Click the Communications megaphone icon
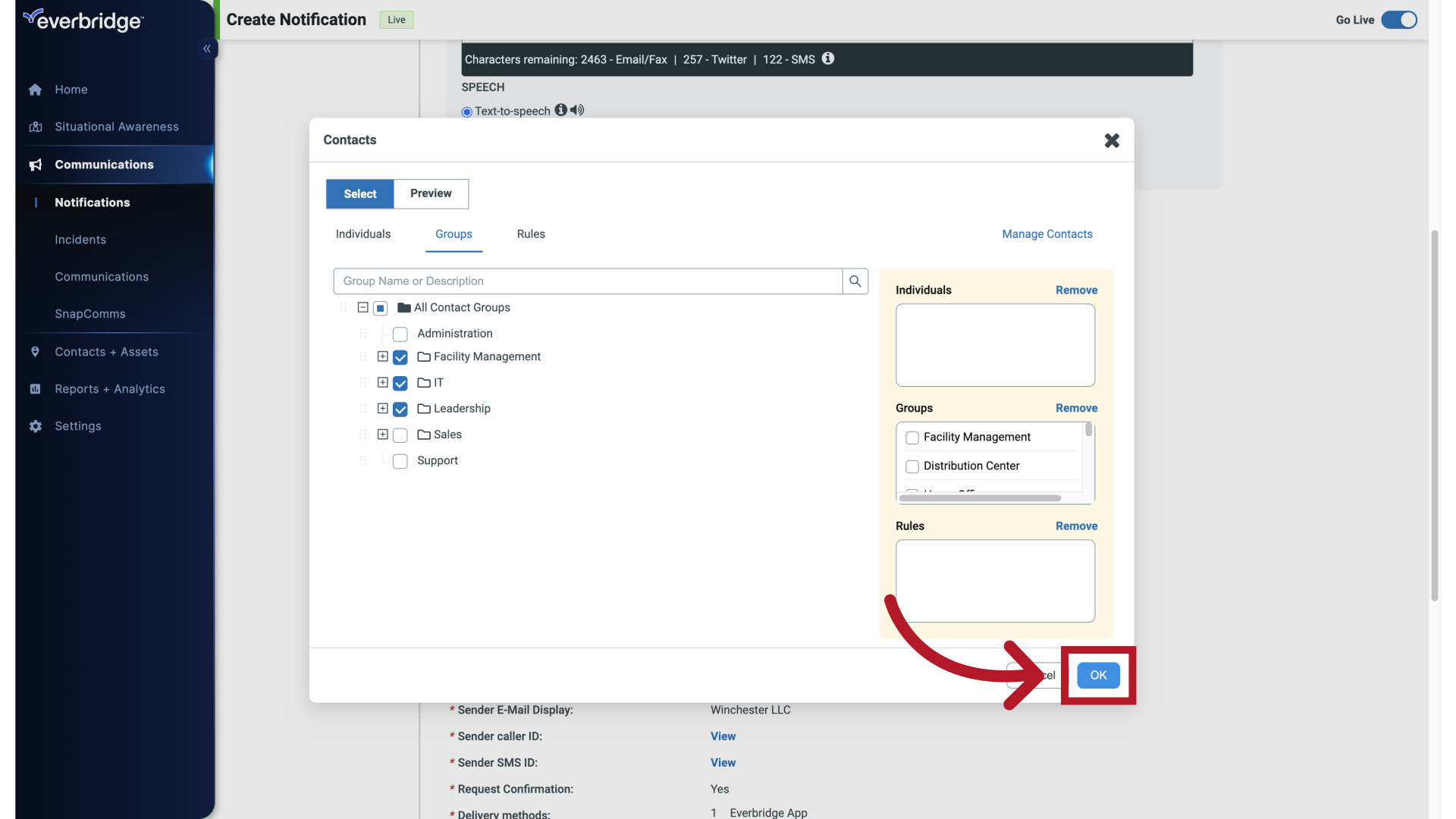Viewport: 1456px width, 819px height. pyautogui.click(x=35, y=165)
